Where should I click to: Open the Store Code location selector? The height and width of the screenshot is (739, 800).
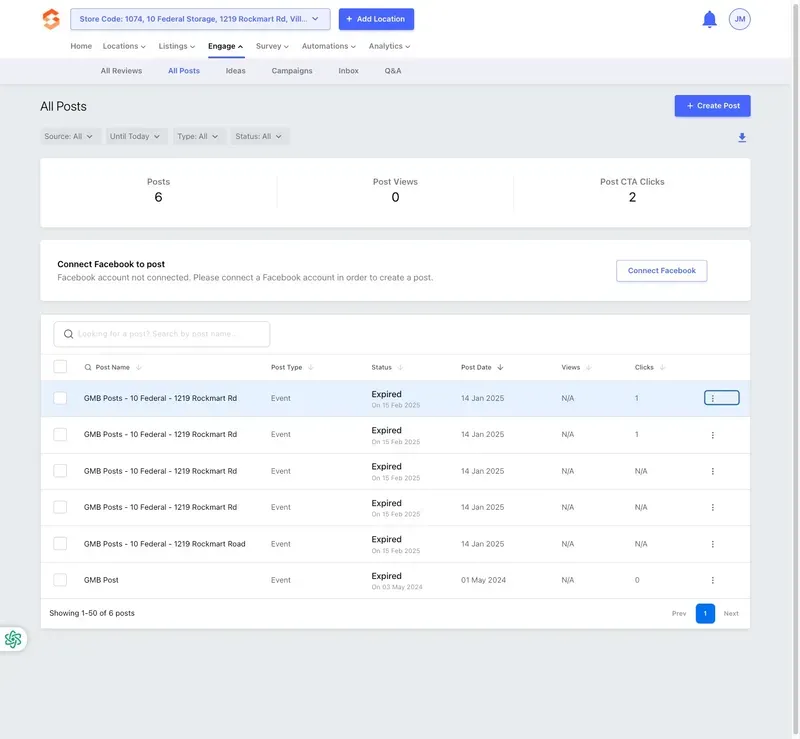pos(200,19)
